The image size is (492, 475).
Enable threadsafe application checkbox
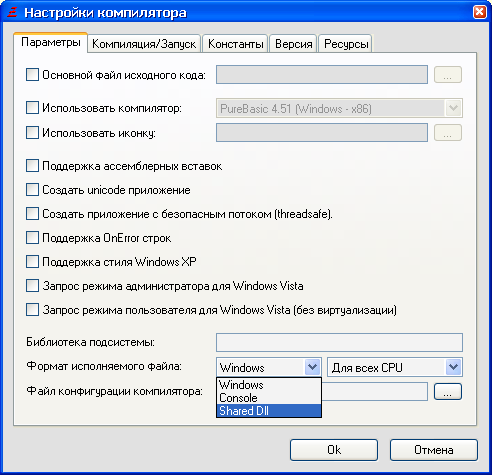click(x=32, y=214)
